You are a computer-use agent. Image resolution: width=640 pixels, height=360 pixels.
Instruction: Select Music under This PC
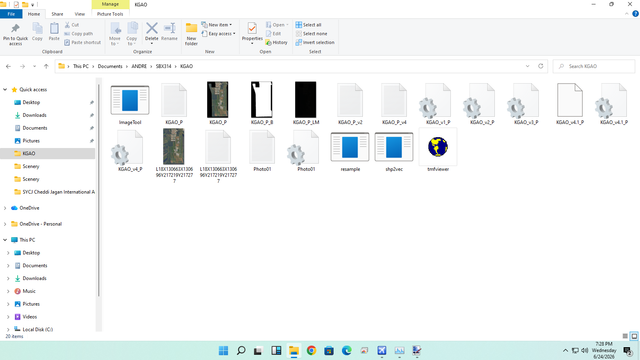click(x=29, y=291)
